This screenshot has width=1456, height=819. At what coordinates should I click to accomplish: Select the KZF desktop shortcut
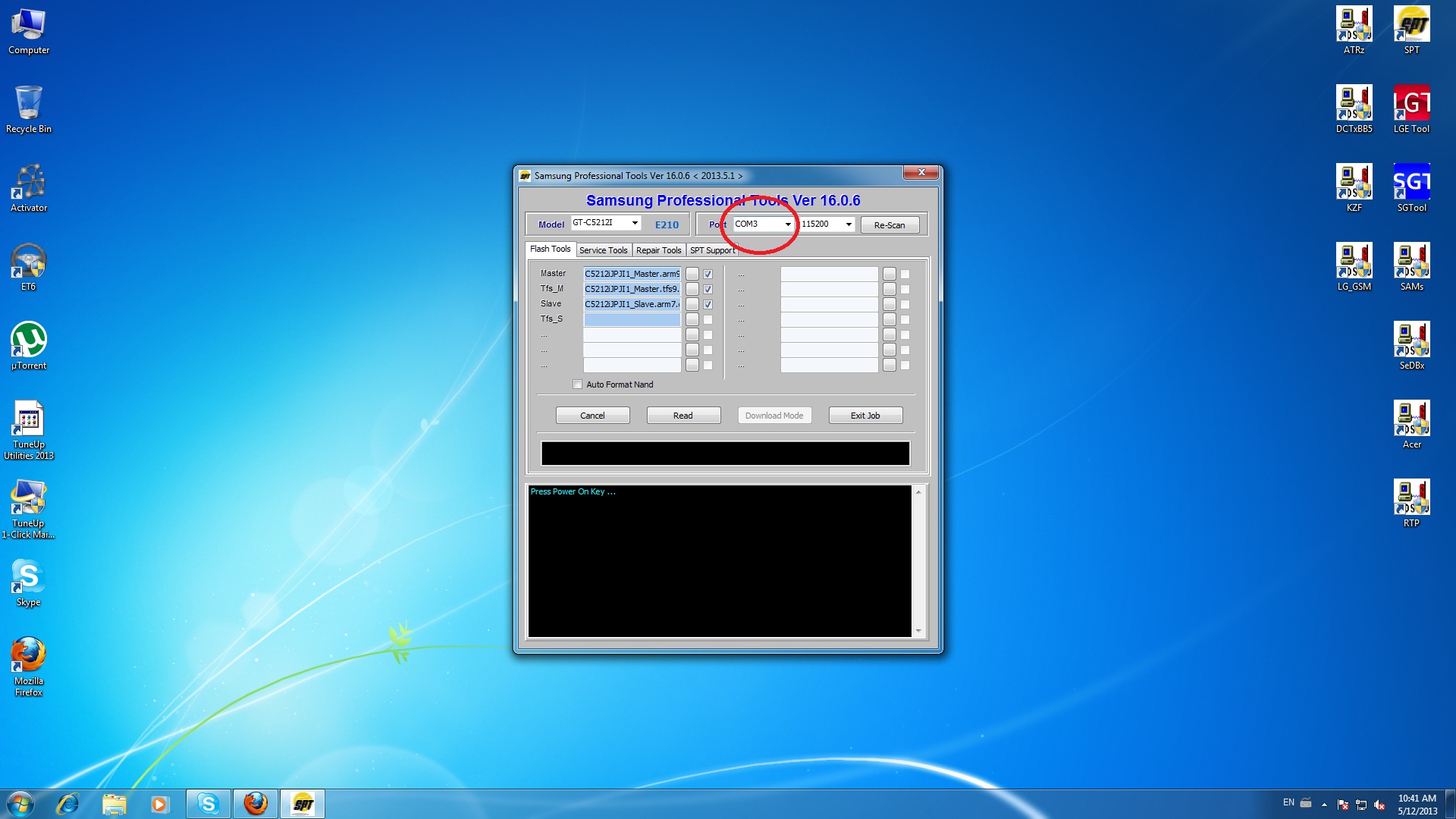[x=1354, y=189]
